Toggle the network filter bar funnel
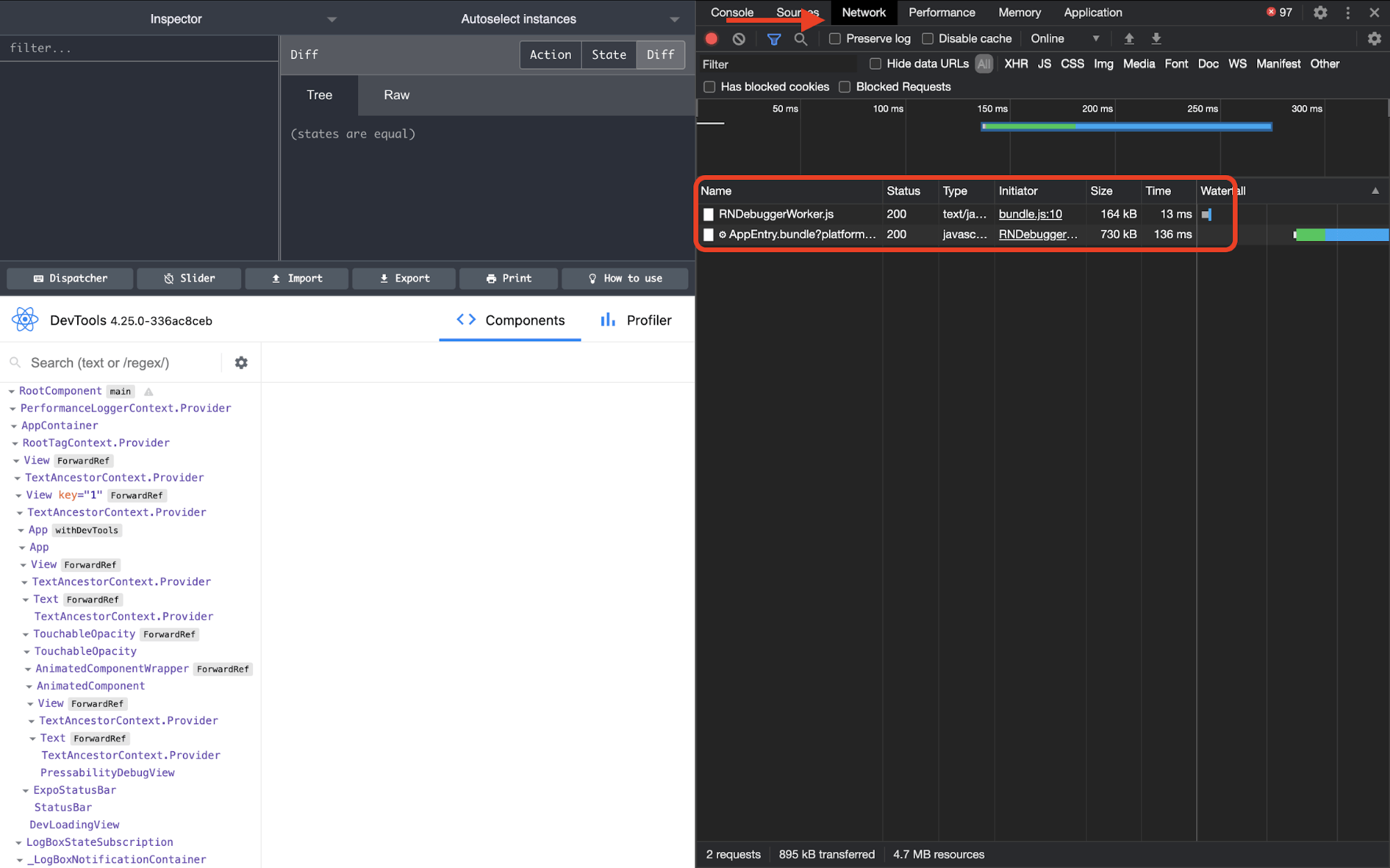The width and height of the screenshot is (1390, 868). click(773, 39)
